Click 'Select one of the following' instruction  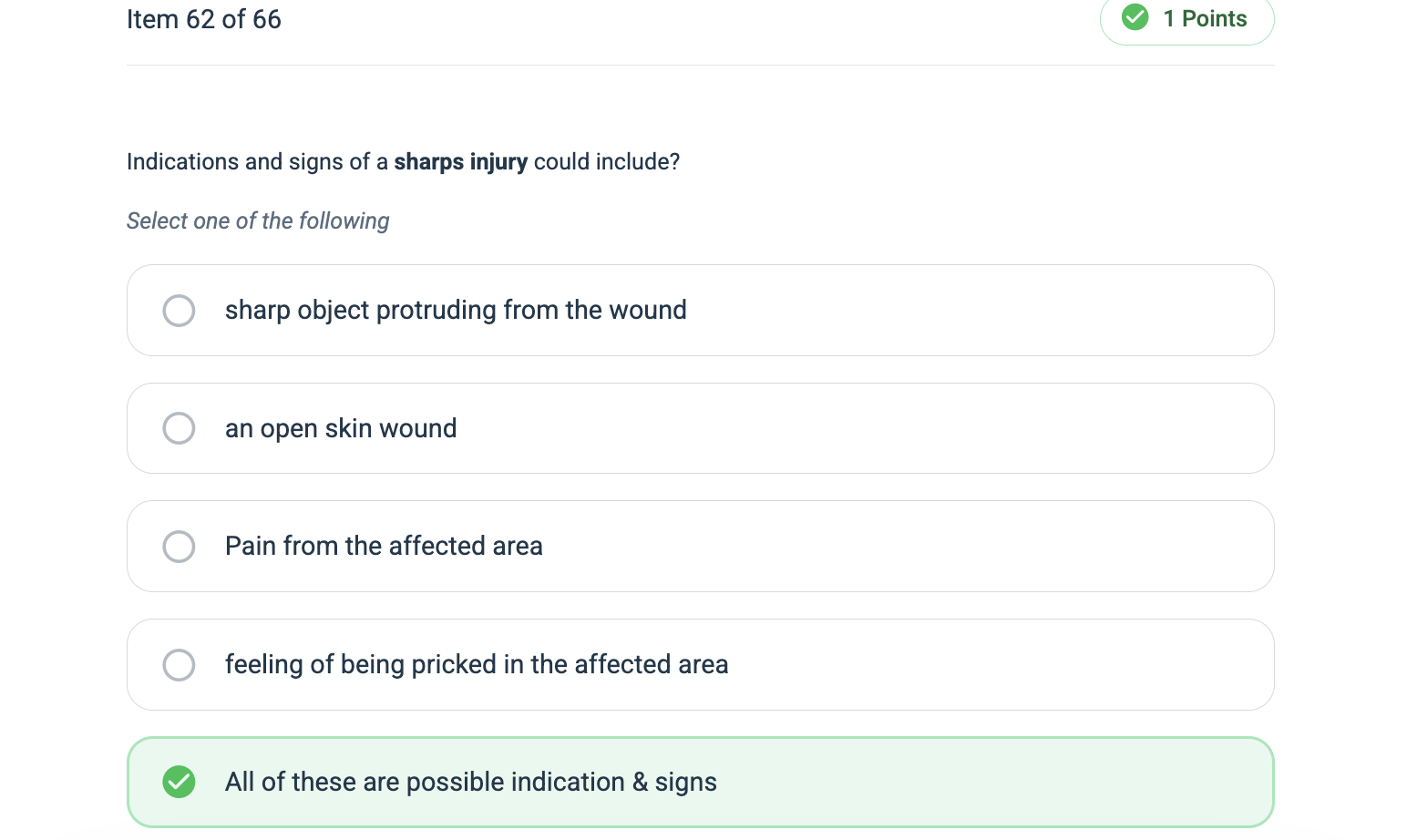(x=258, y=221)
